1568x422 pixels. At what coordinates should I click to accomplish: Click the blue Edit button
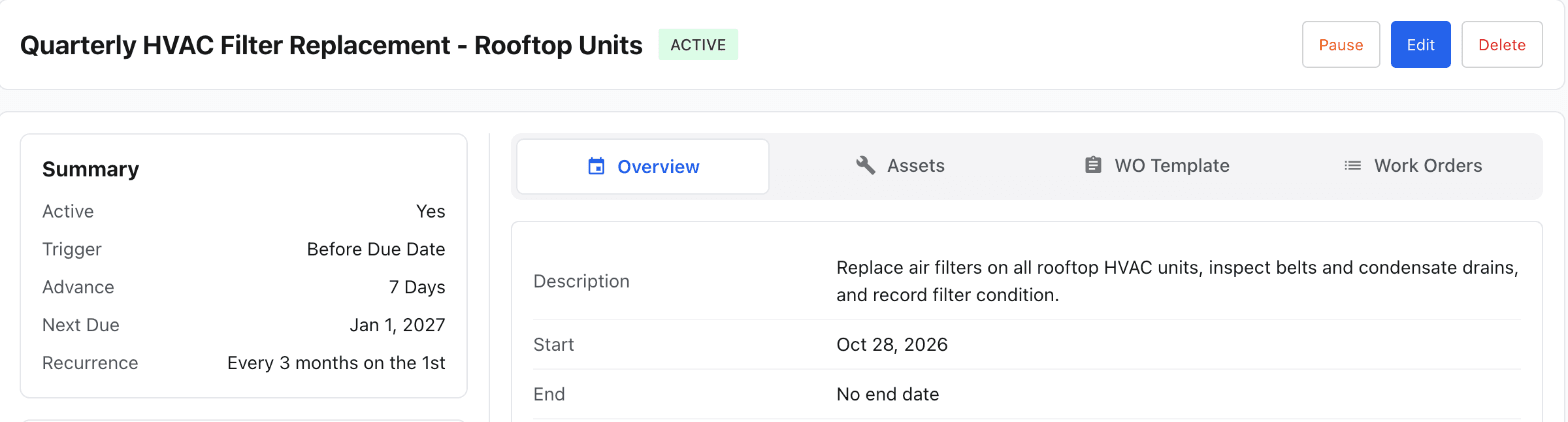coord(1421,45)
